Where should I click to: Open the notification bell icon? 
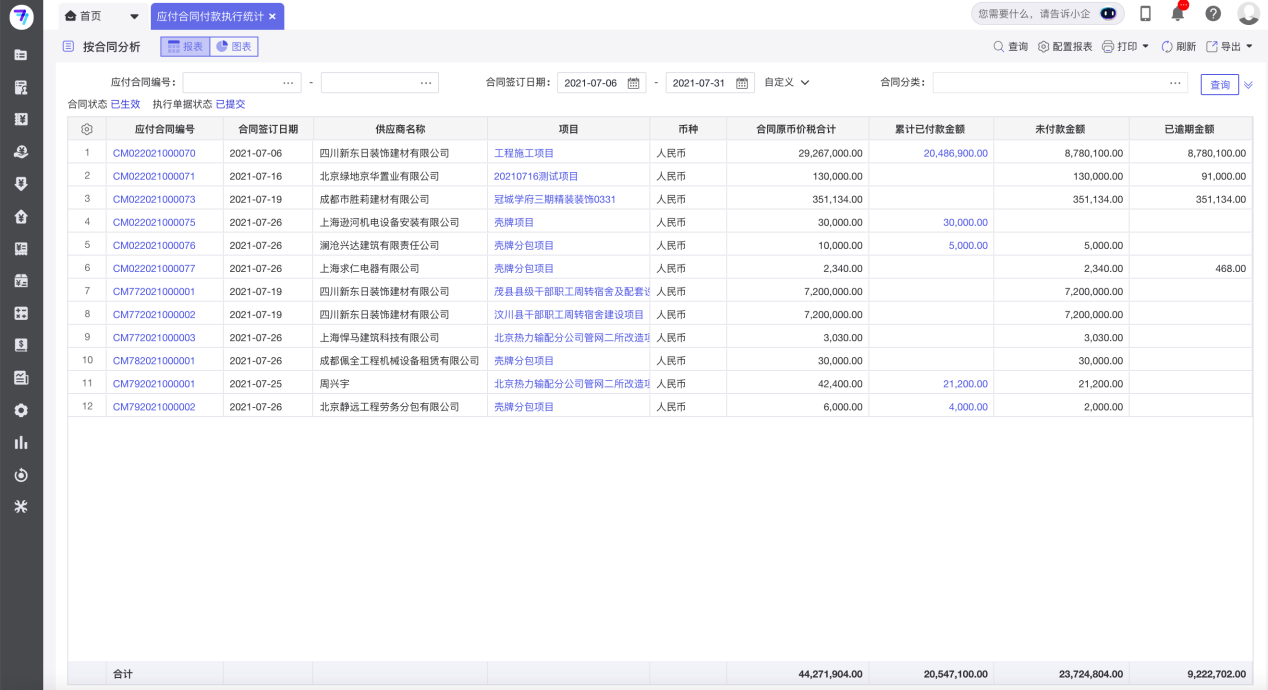pos(1177,13)
